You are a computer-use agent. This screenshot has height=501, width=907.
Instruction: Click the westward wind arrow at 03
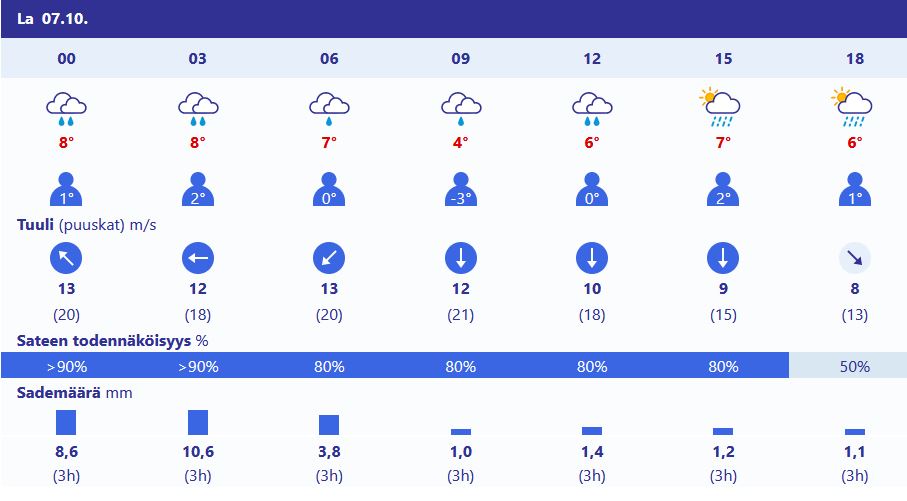point(198,258)
